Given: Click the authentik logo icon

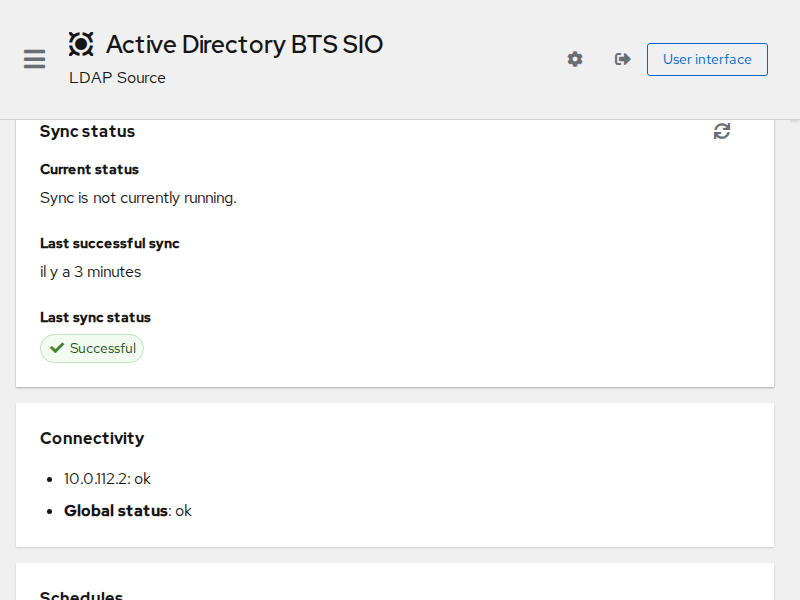Looking at the screenshot, I should click(x=81, y=44).
